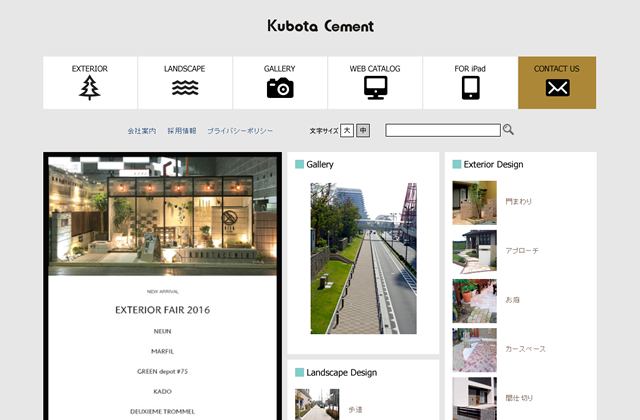
Task: Select LANDSCAPE menu label
Action: click(184, 69)
